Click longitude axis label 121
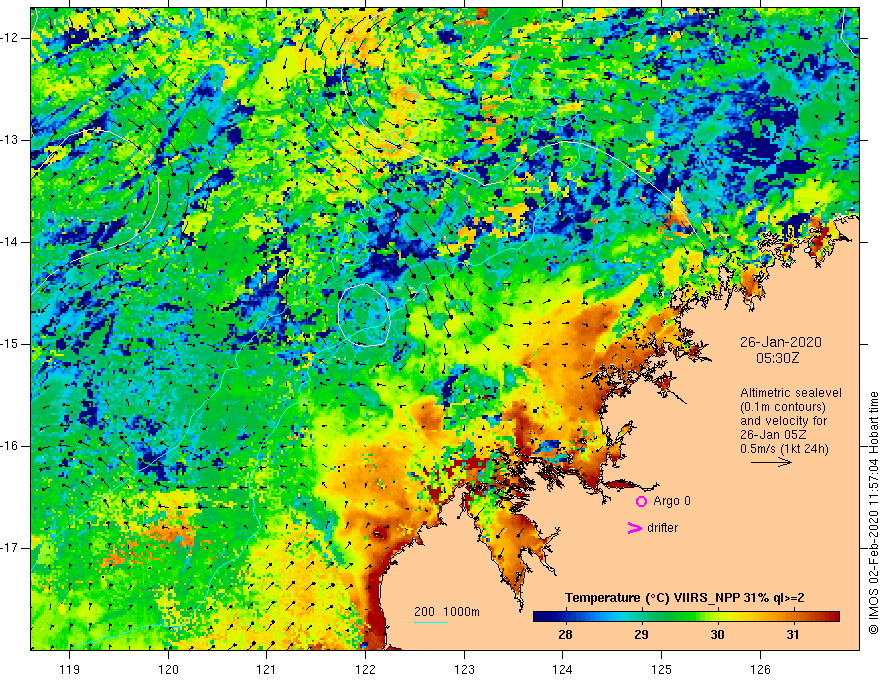This screenshot has width=880, height=680. coord(267,669)
